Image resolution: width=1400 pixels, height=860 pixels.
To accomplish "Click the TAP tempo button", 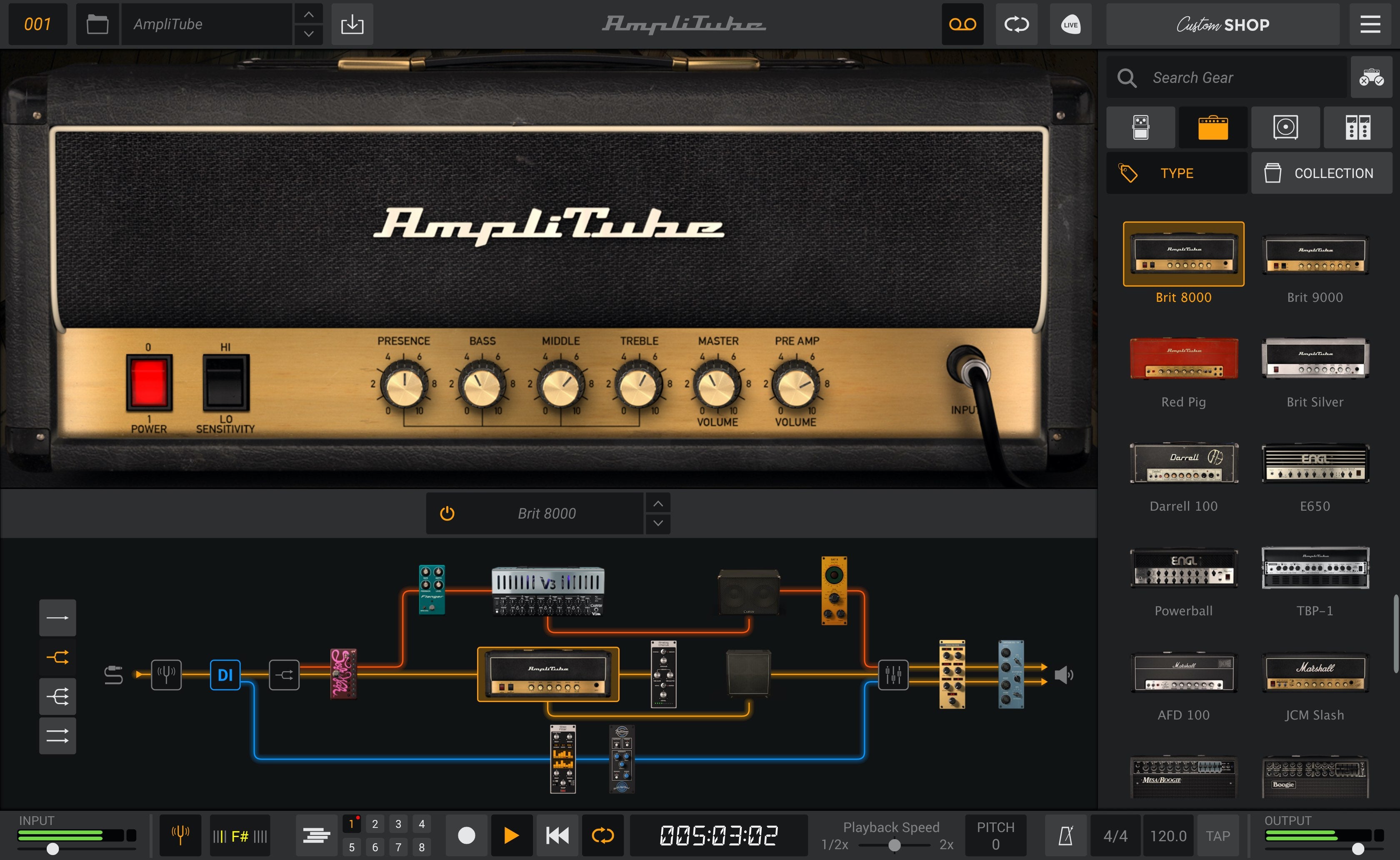I will coord(1218,835).
